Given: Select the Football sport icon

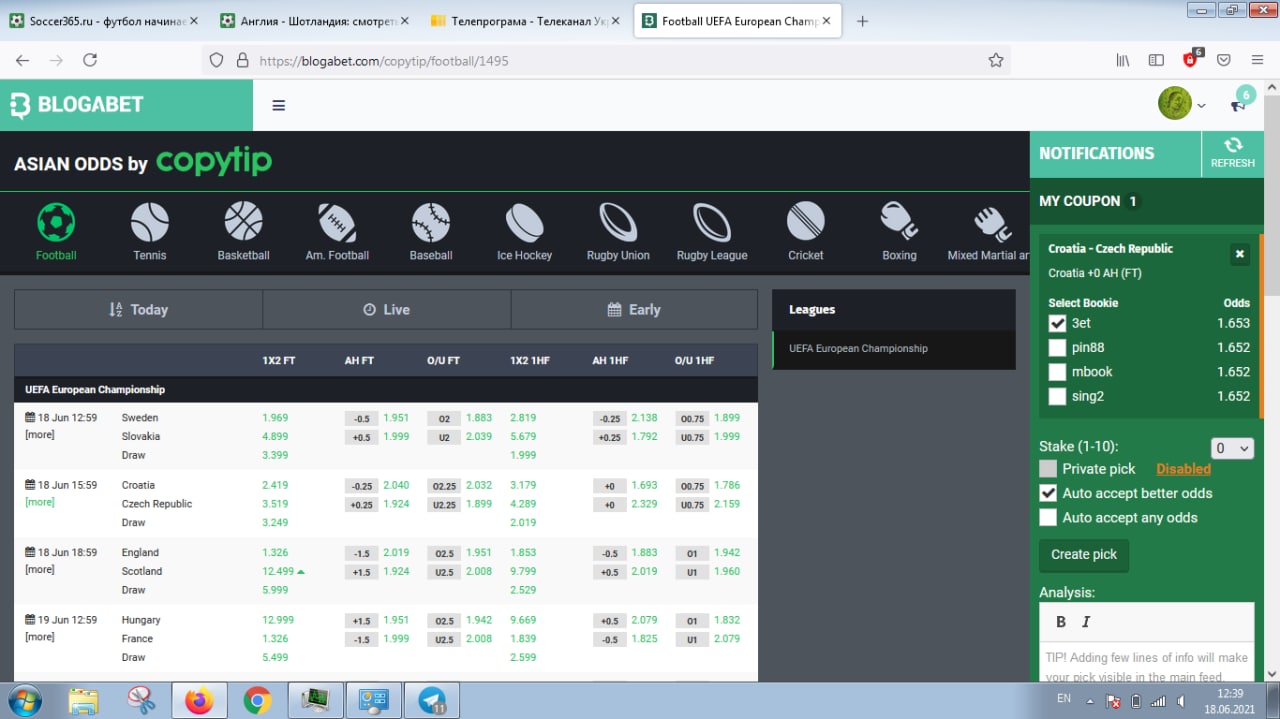Looking at the screenshot, I should (56, 222).
